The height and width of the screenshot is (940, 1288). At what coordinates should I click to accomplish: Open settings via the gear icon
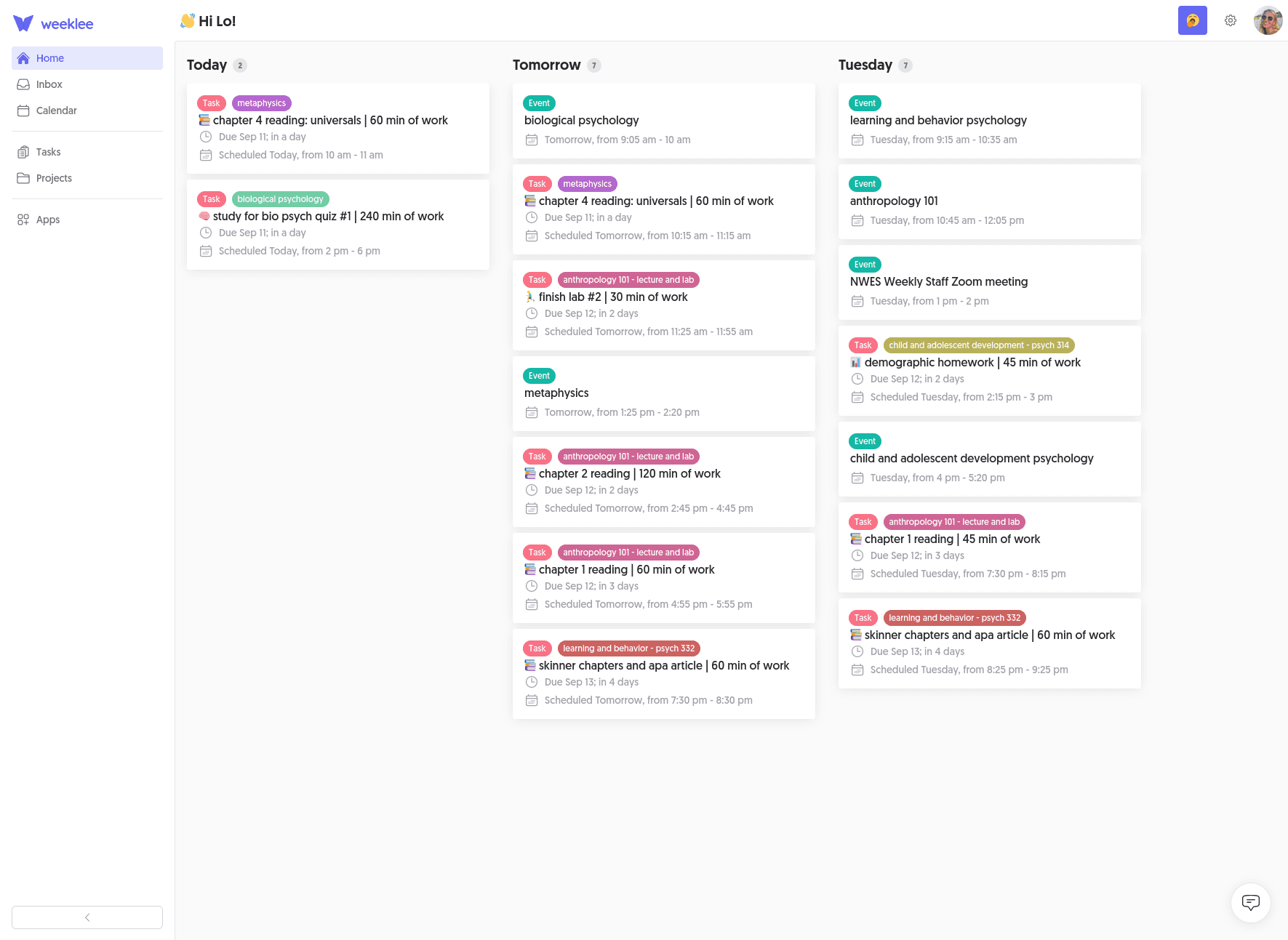point(1230,20)
